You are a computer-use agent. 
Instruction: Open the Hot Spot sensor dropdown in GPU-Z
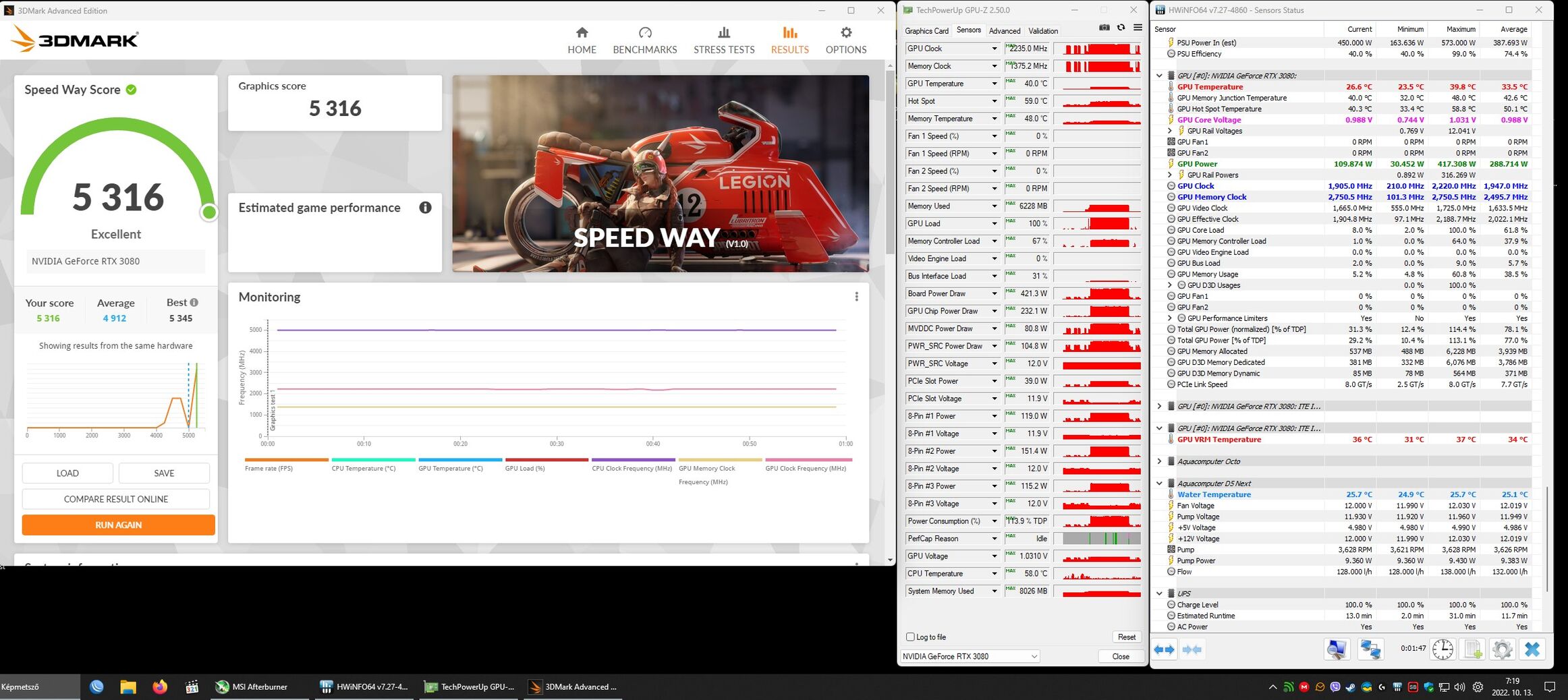pyautogui.click(x=995, y=101)
